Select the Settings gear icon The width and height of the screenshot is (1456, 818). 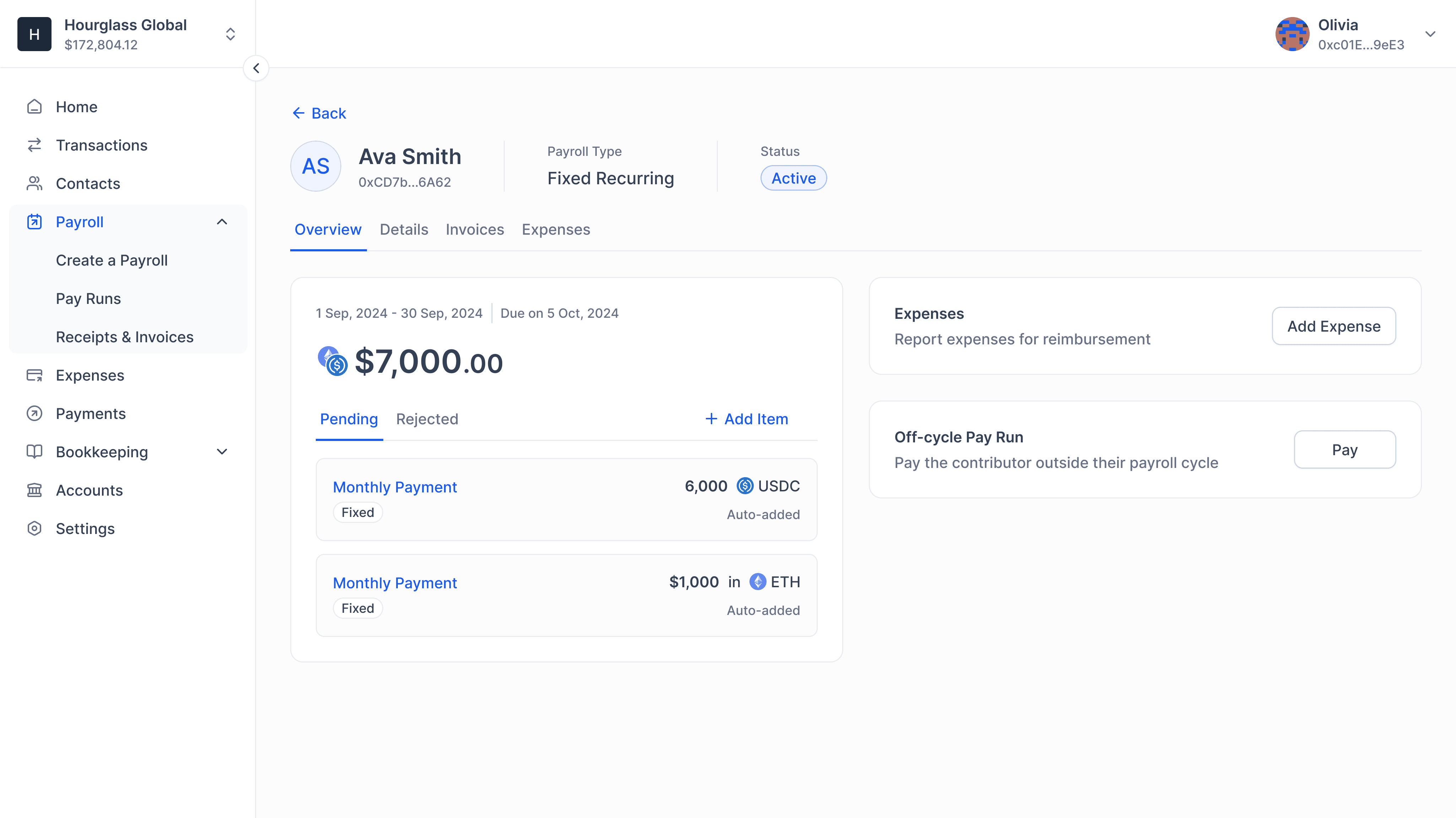pos(34,528)
